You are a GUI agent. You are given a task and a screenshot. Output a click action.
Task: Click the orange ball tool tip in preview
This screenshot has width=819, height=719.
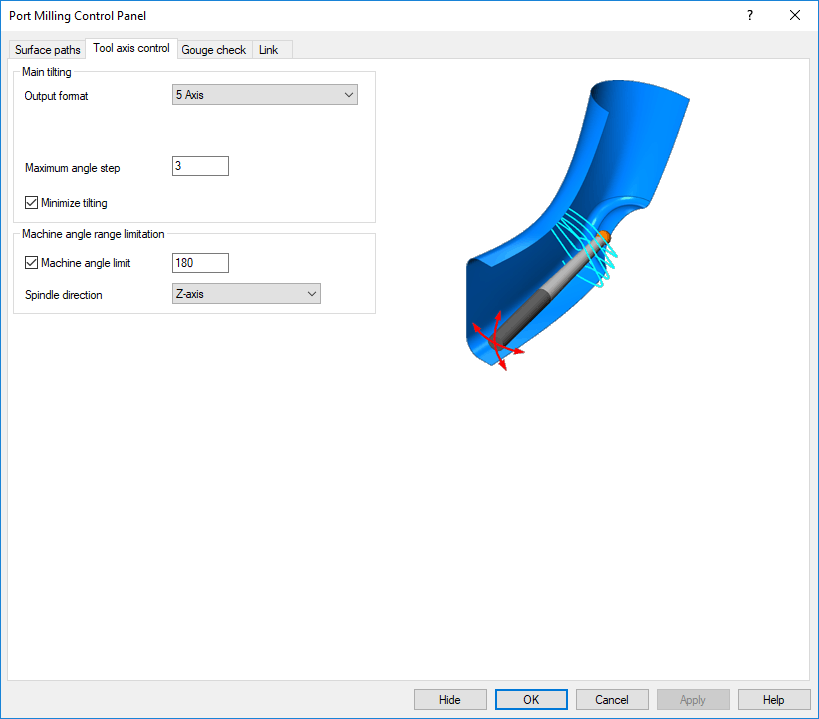(604, 236)
